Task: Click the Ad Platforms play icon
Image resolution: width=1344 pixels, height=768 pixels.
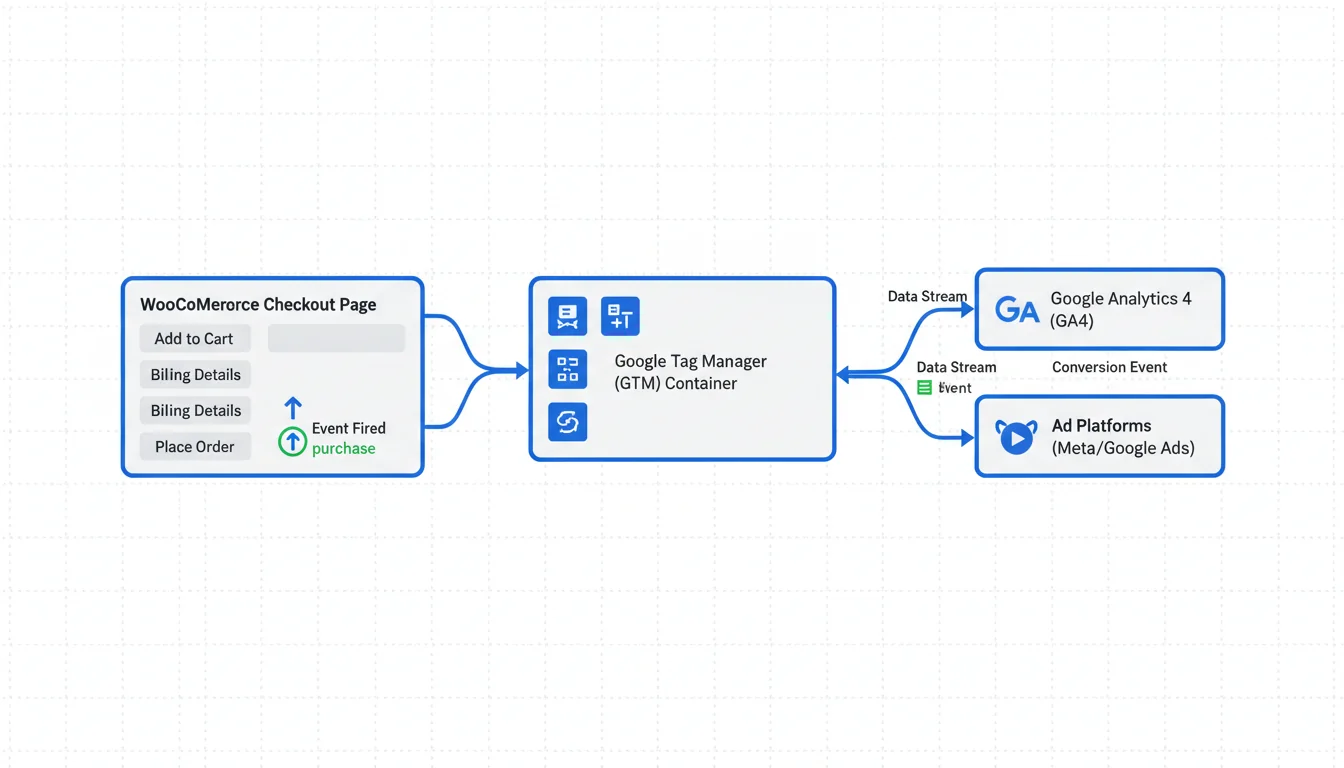Action: [1016, 437]
